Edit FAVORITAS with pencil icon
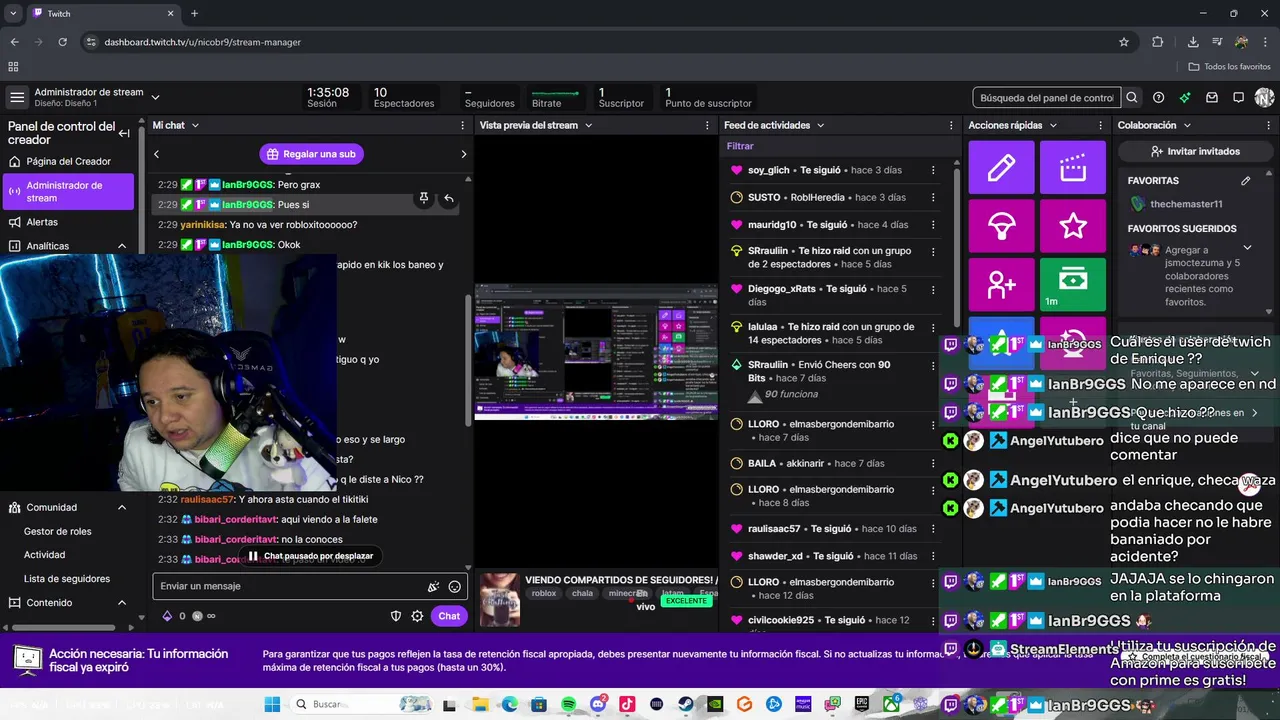This screenshot has height=720, width=1280. pyautogui.click(x=1246, y=181)
